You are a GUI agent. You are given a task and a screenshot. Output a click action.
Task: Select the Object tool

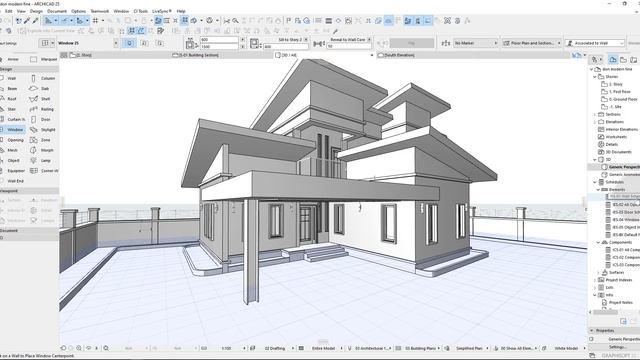[x=11, y=160]
